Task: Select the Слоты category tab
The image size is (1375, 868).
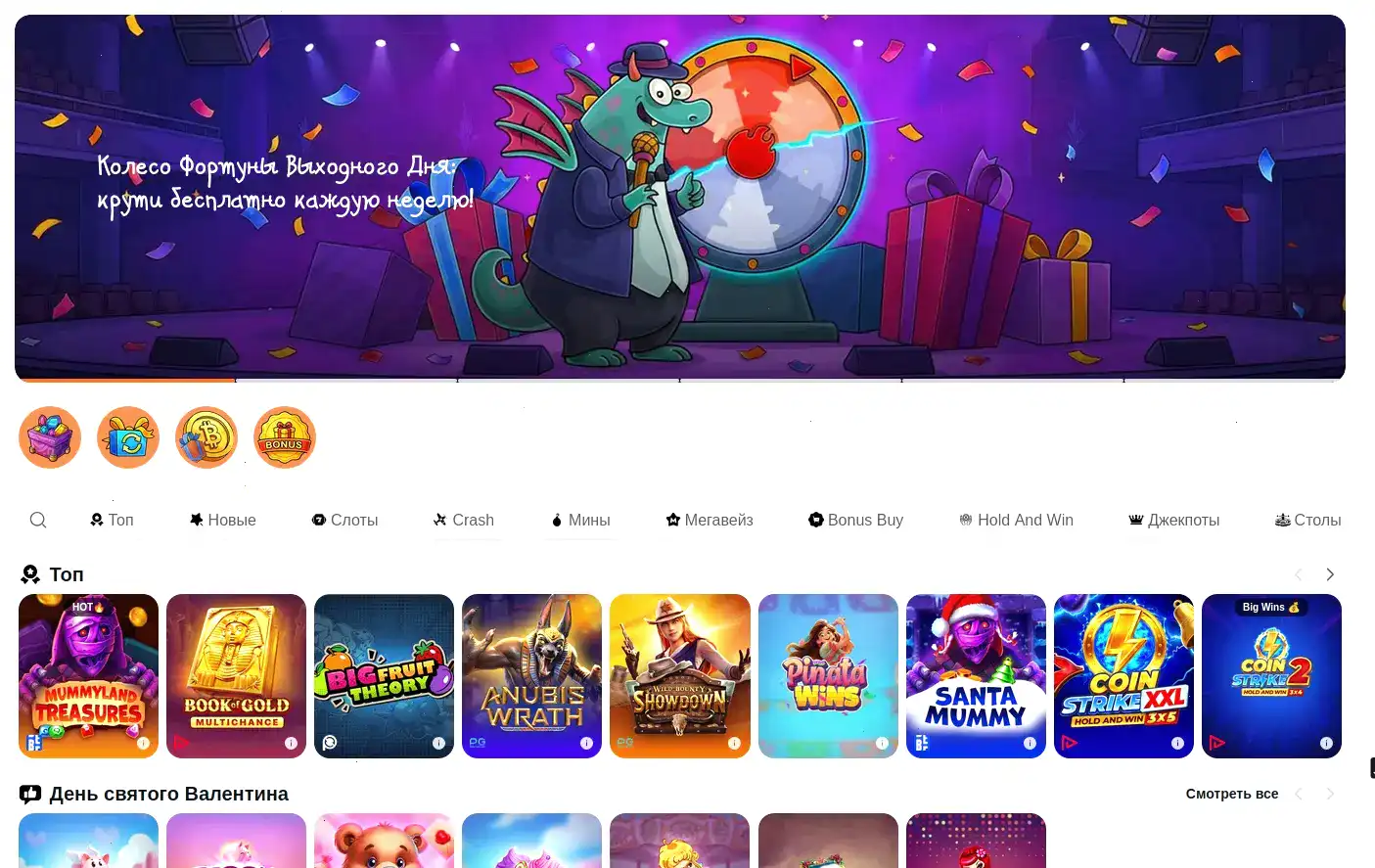Action: (344, 520)
